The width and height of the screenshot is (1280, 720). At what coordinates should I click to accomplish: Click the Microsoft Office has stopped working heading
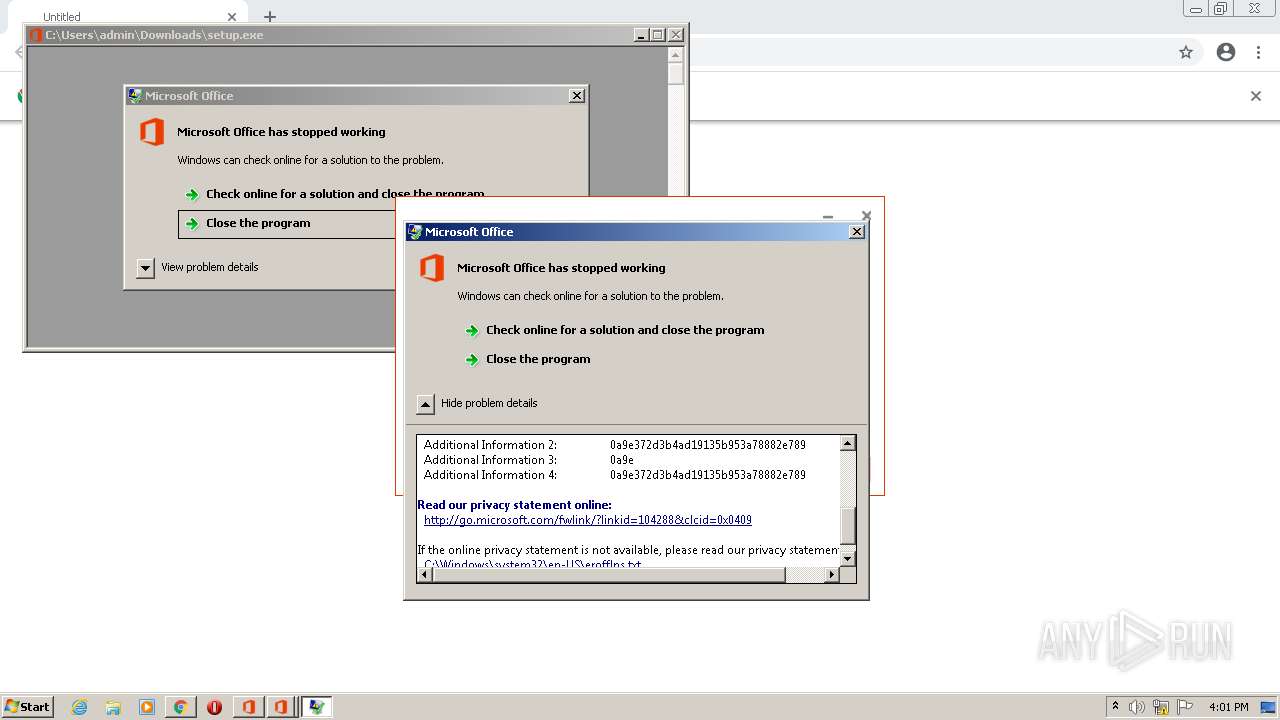561,268
